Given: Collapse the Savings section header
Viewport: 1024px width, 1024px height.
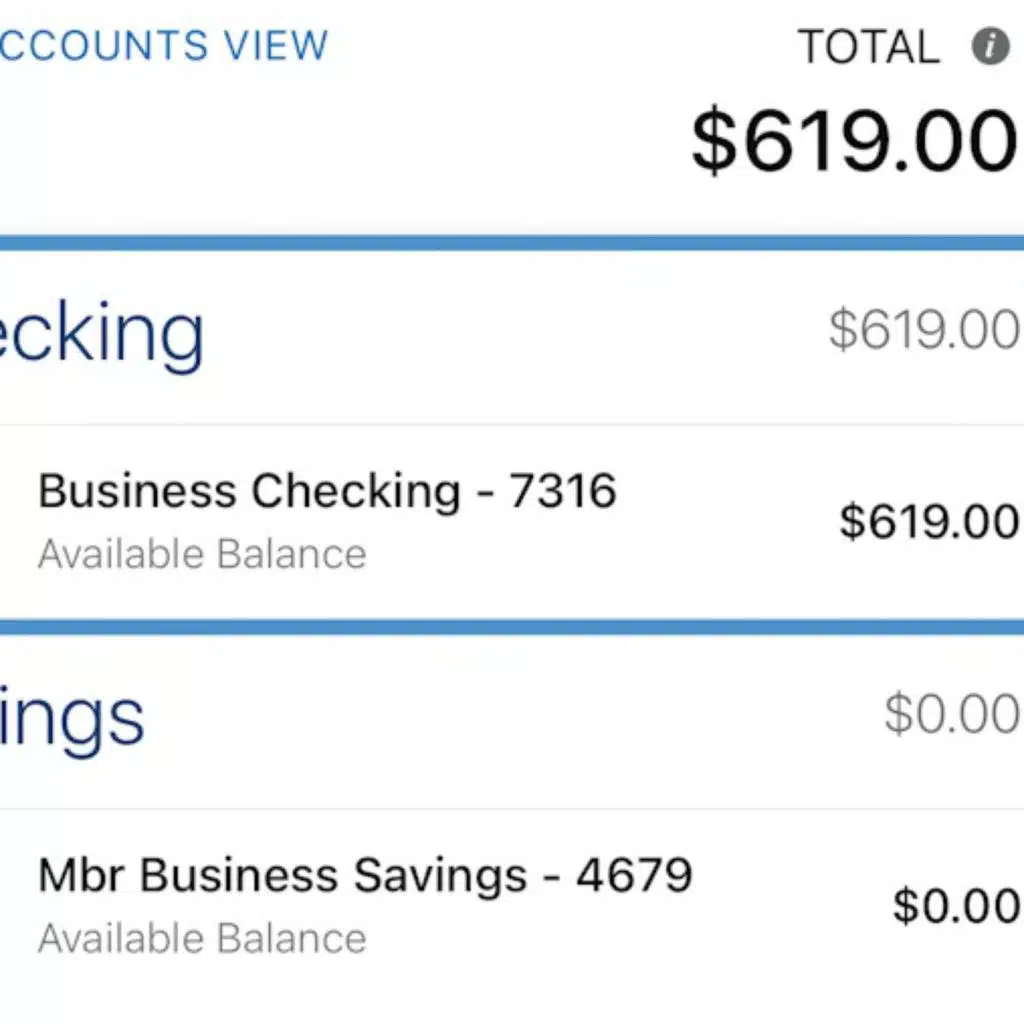Looking at the screenshot, I should (x=72, y=717).
